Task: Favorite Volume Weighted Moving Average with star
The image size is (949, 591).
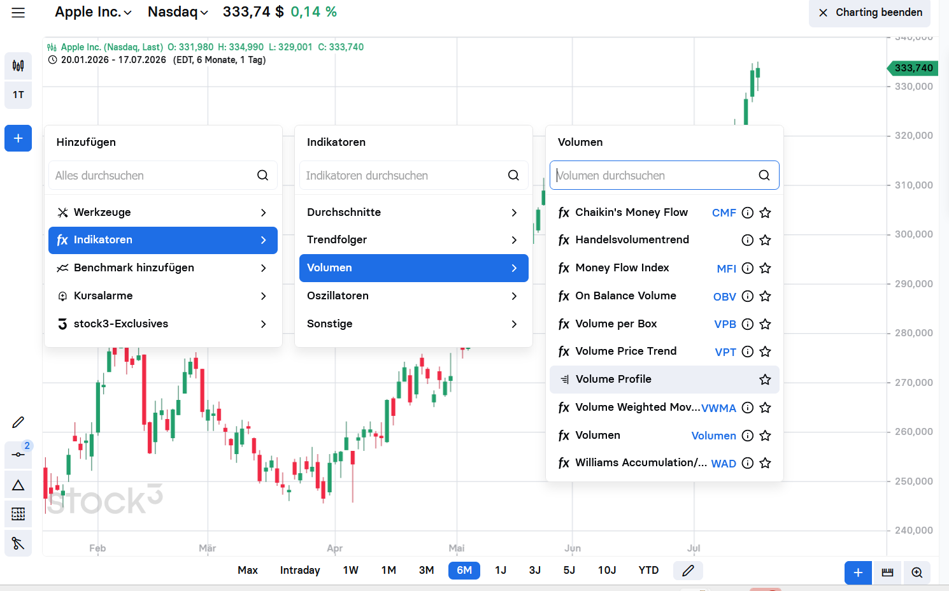Action: 765,408
